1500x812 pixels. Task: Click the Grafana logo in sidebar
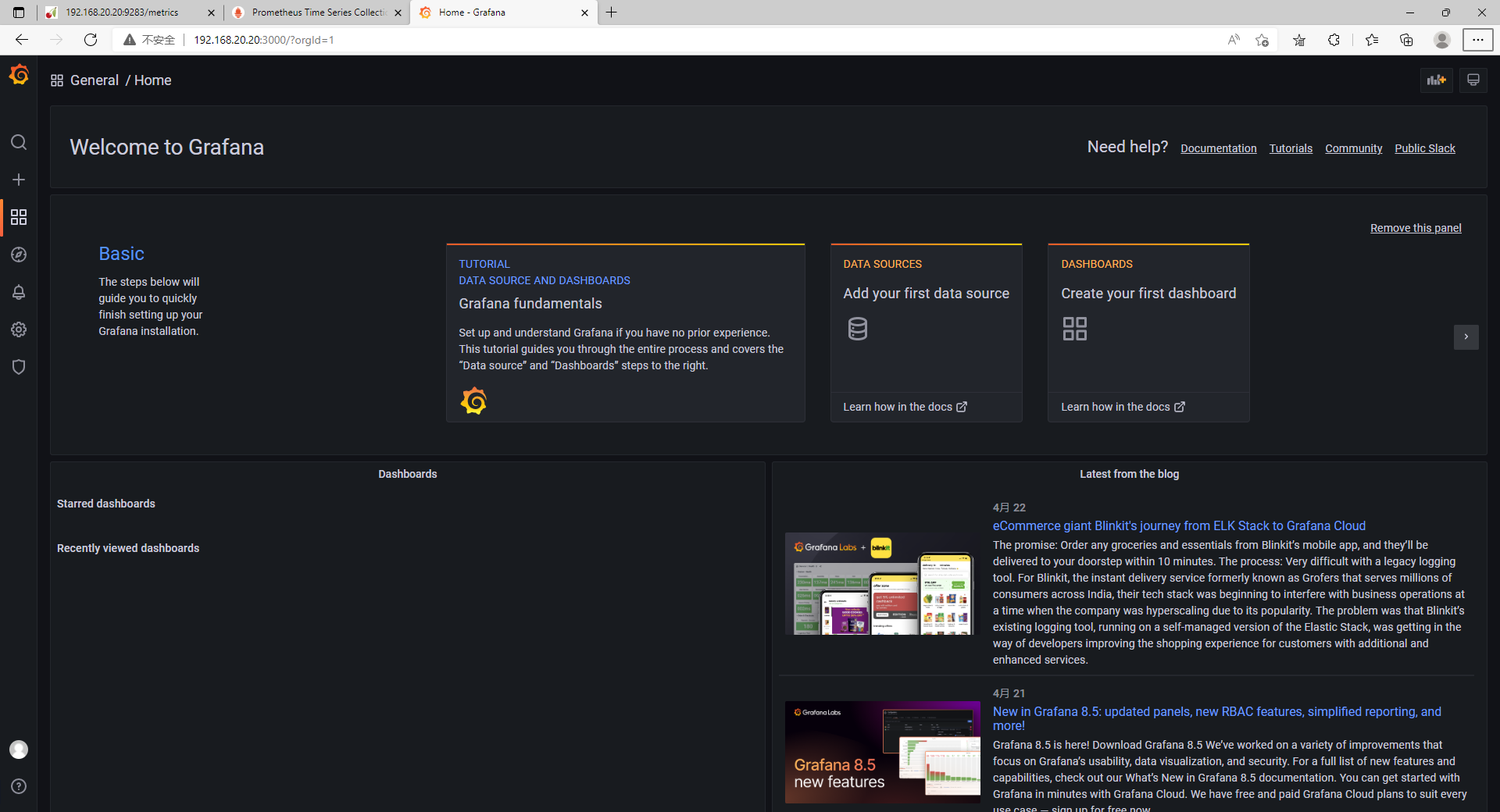19,75
